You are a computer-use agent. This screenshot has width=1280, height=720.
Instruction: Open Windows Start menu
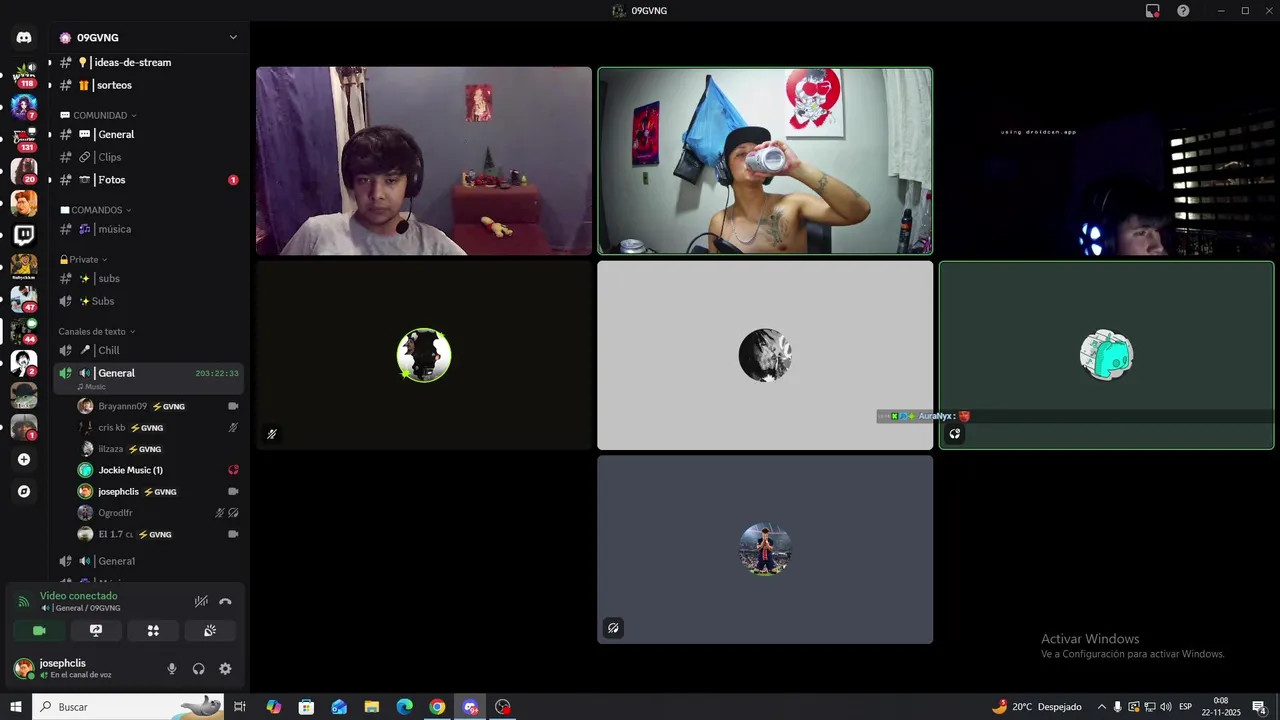(x=16, y=707)
